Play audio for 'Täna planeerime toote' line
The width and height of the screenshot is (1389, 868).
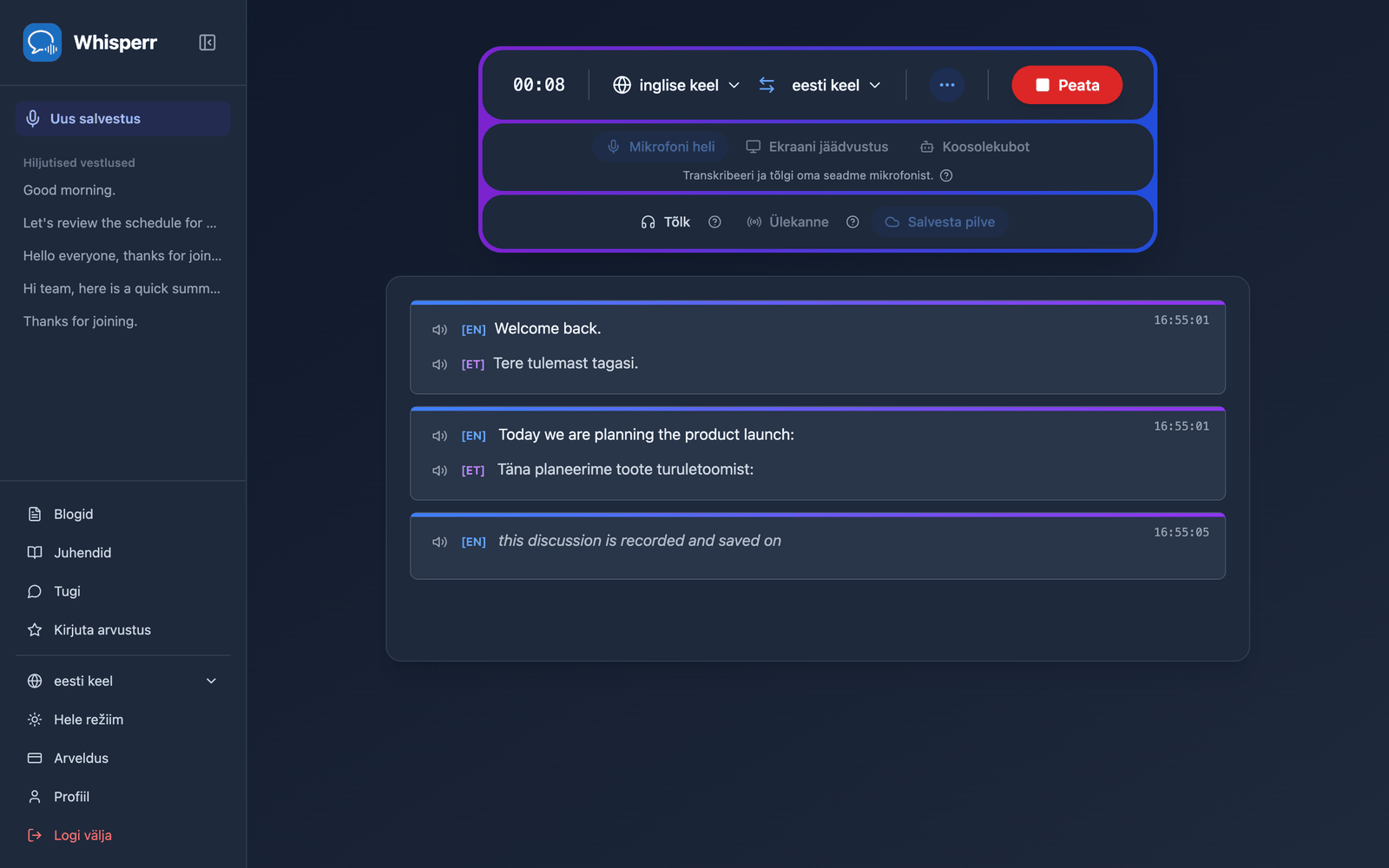[x=439, y=470]
